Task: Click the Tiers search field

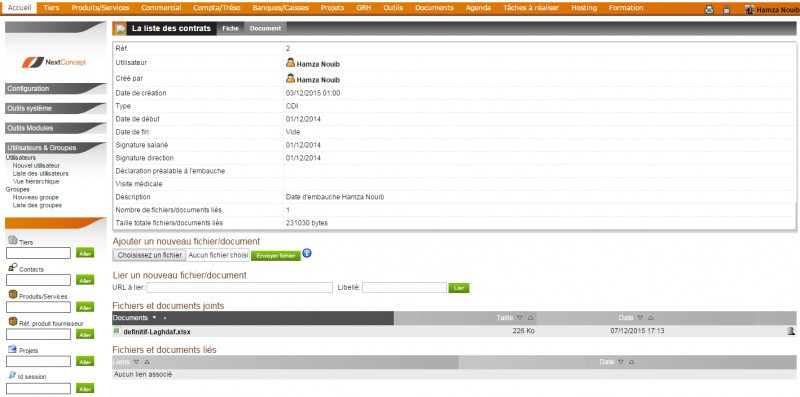Action: coord(39,253)
